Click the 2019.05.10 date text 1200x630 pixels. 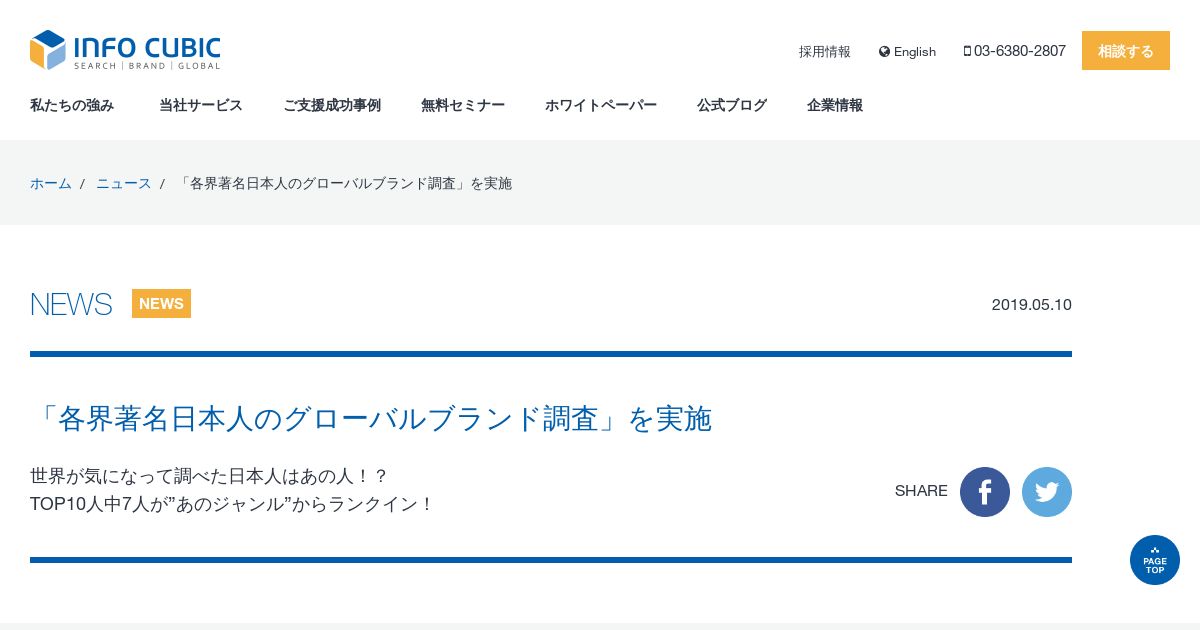[x=1032, y=305]
